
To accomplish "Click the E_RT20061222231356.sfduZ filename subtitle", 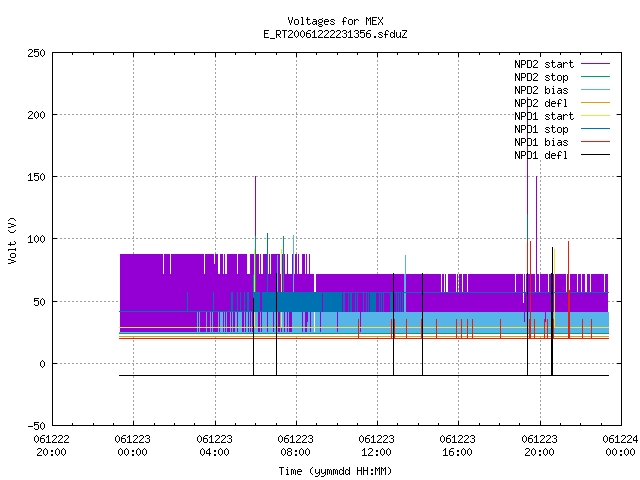I will [336, 34].
